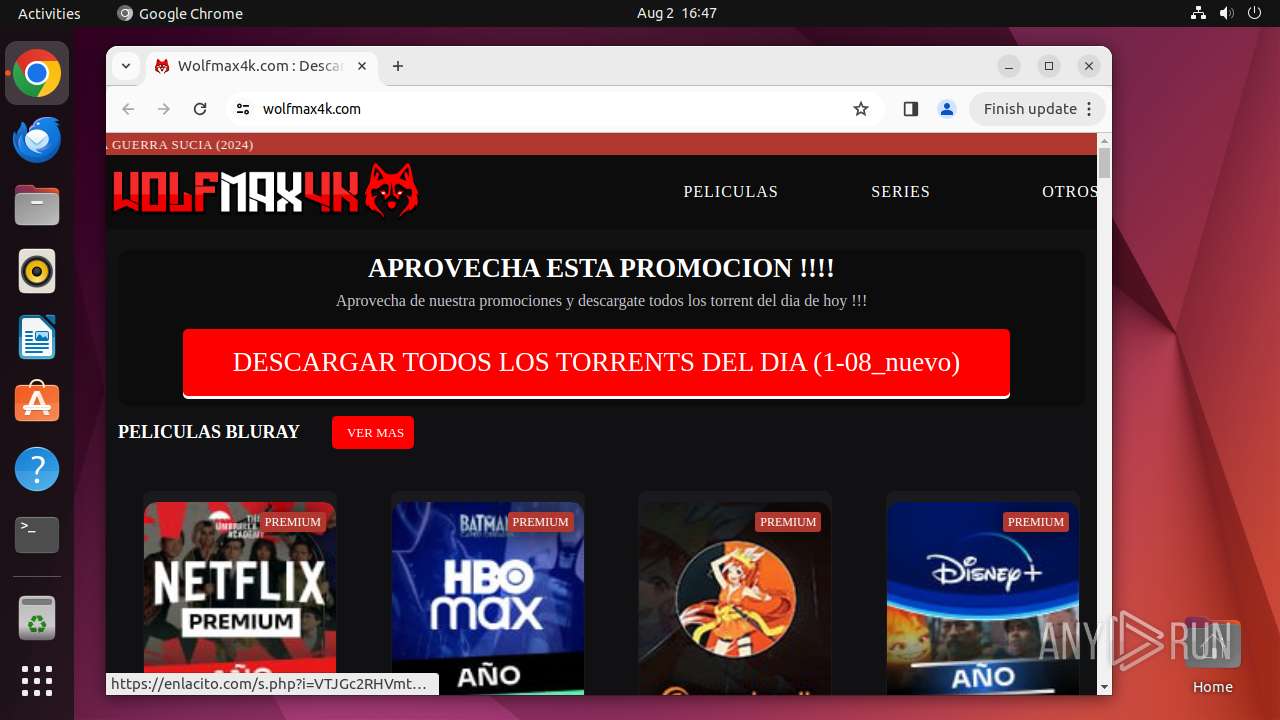Viewport: 1280px width, 720px height.
Task: Open the Files manager dock icon
Action: pyautogui.click(x=37, y=206)
